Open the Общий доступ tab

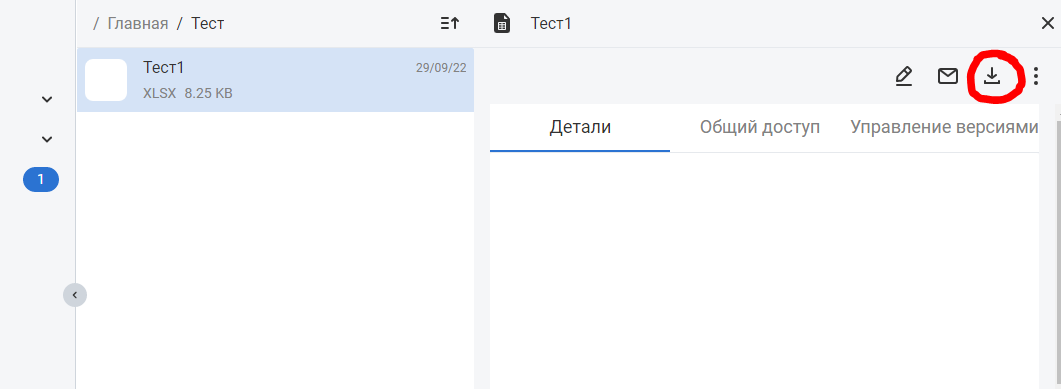[x=760, y=127]
